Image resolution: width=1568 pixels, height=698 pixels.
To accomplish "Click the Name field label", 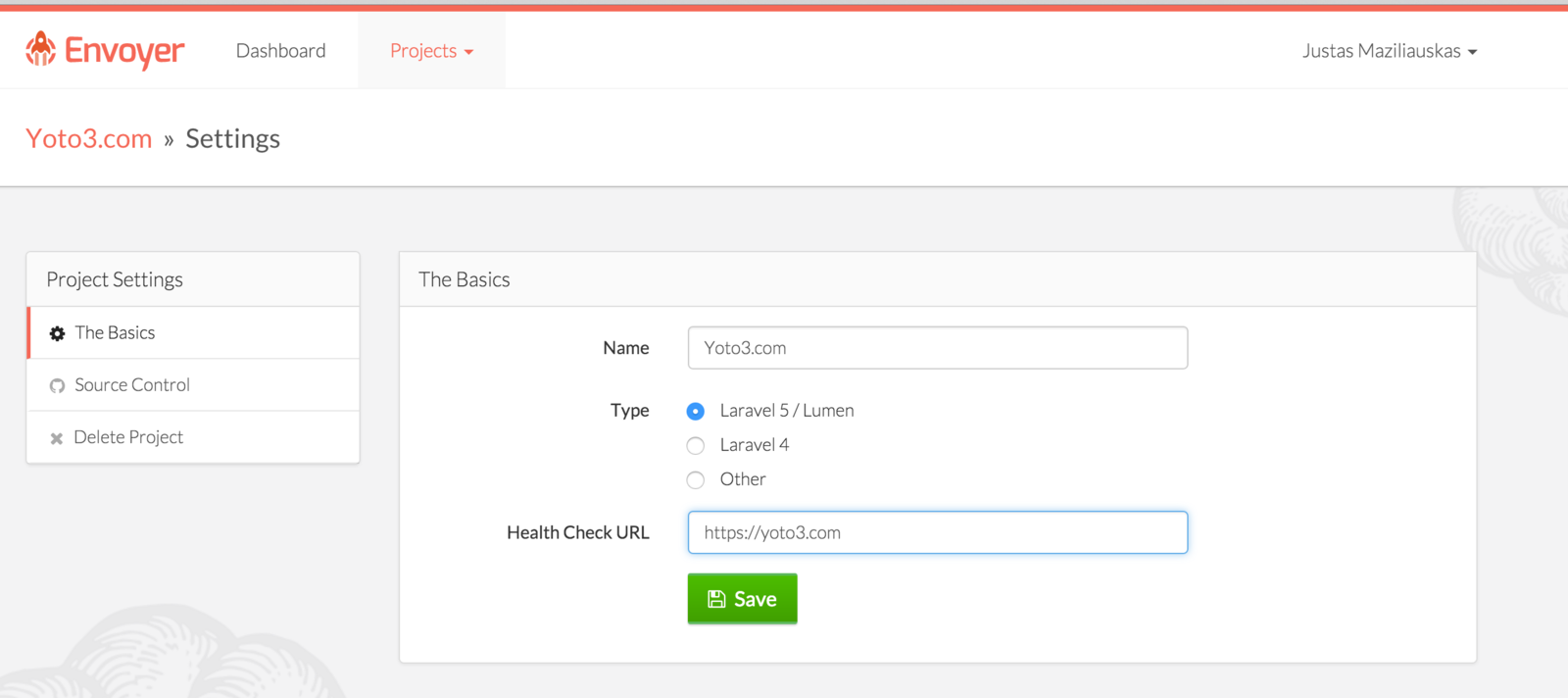I will pyautogui.click(x=626, y=348).
